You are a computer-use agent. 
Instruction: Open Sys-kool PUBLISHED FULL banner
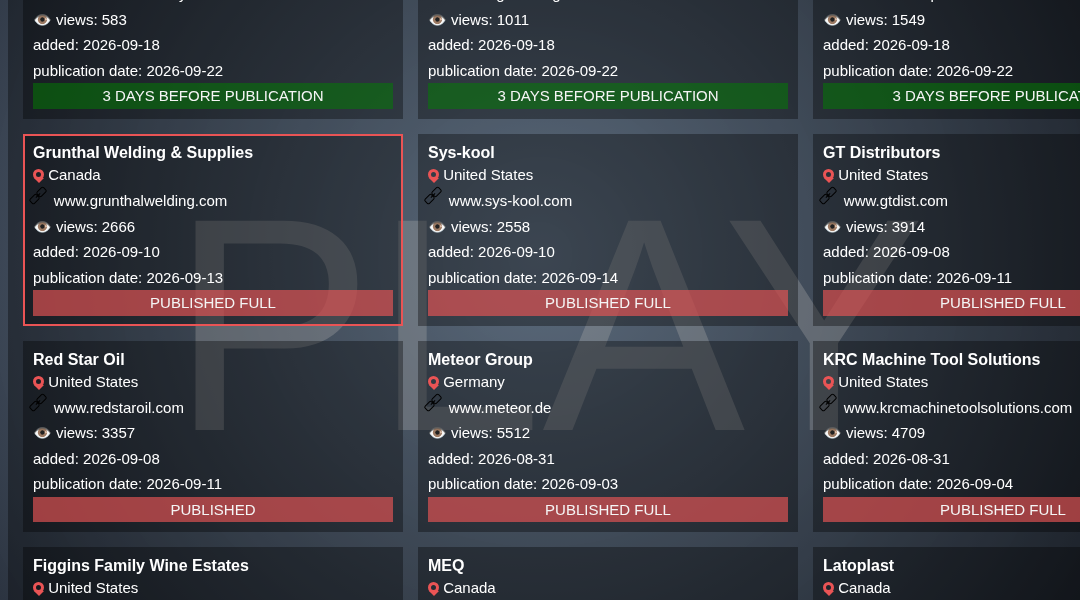pyautogui.click(x=608, y=303)
